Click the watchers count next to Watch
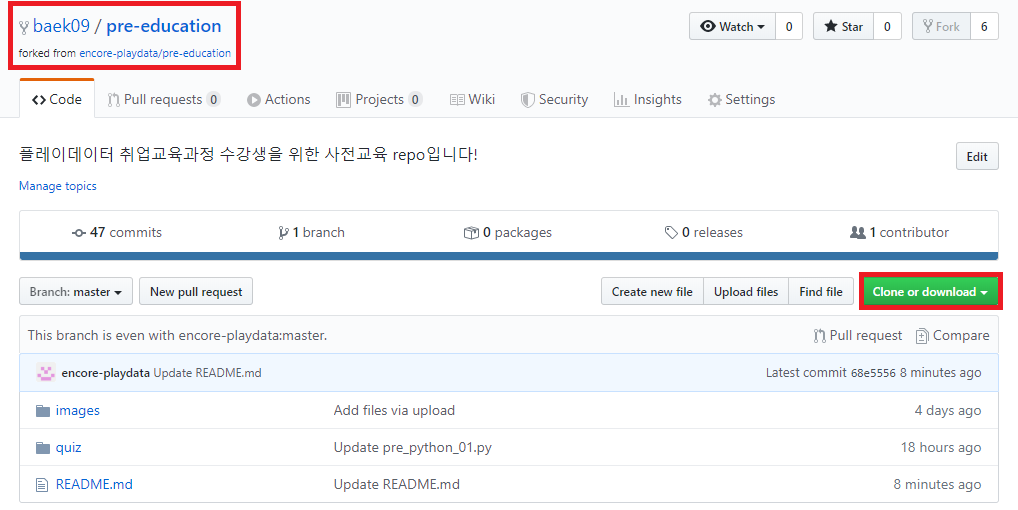The height and width of the screenshot is (510, 1018). tap(789, 27)
